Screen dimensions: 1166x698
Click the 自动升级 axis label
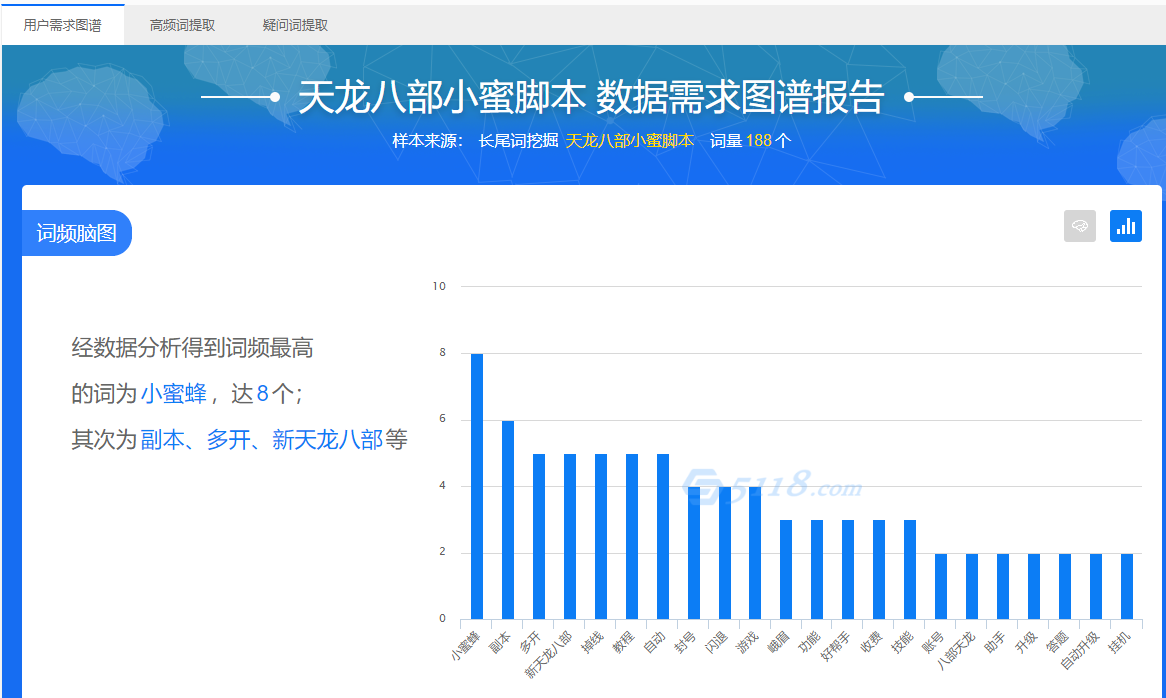(1080, 650)
